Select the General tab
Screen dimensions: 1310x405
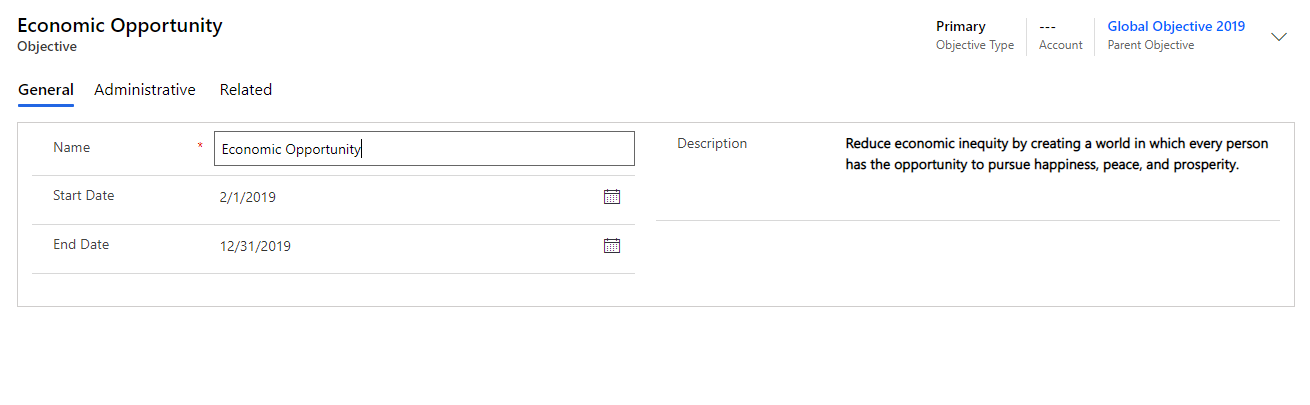pyautogui.click(x=46, y=90)
